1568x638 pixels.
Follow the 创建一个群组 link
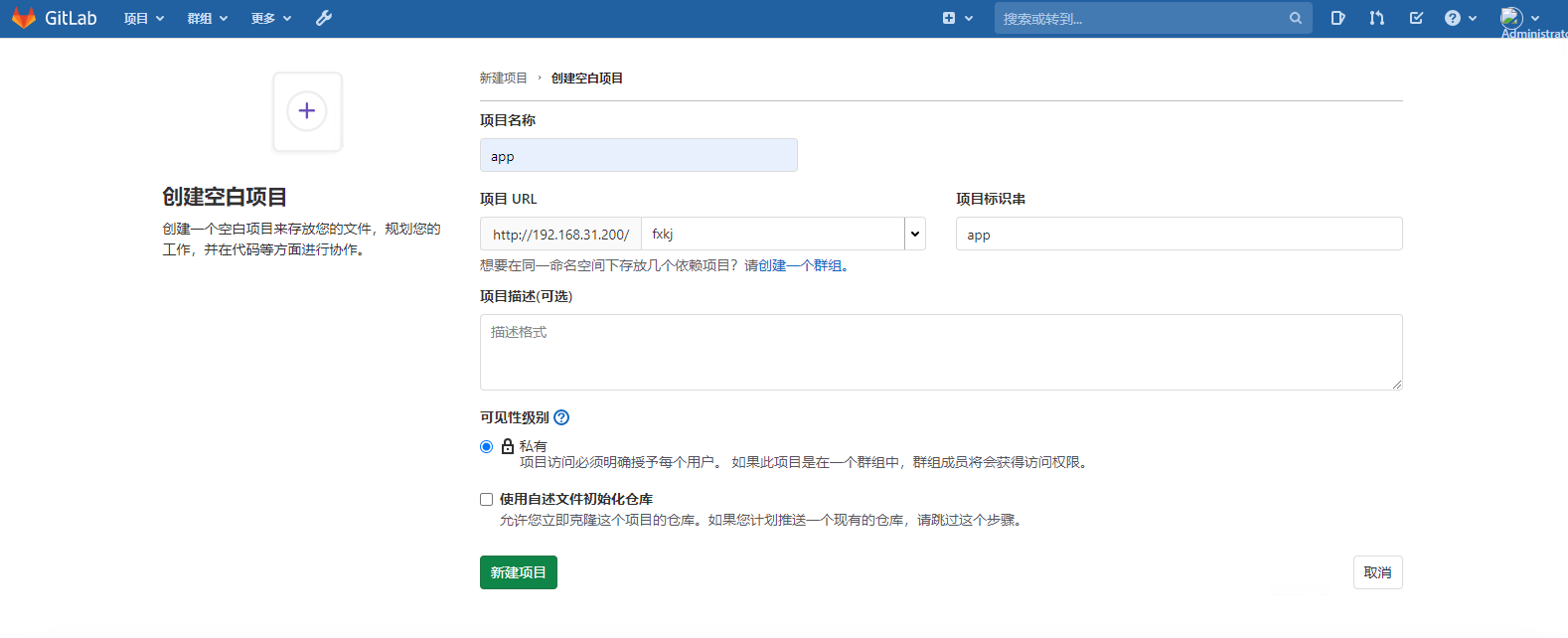(x=800, y=265)
